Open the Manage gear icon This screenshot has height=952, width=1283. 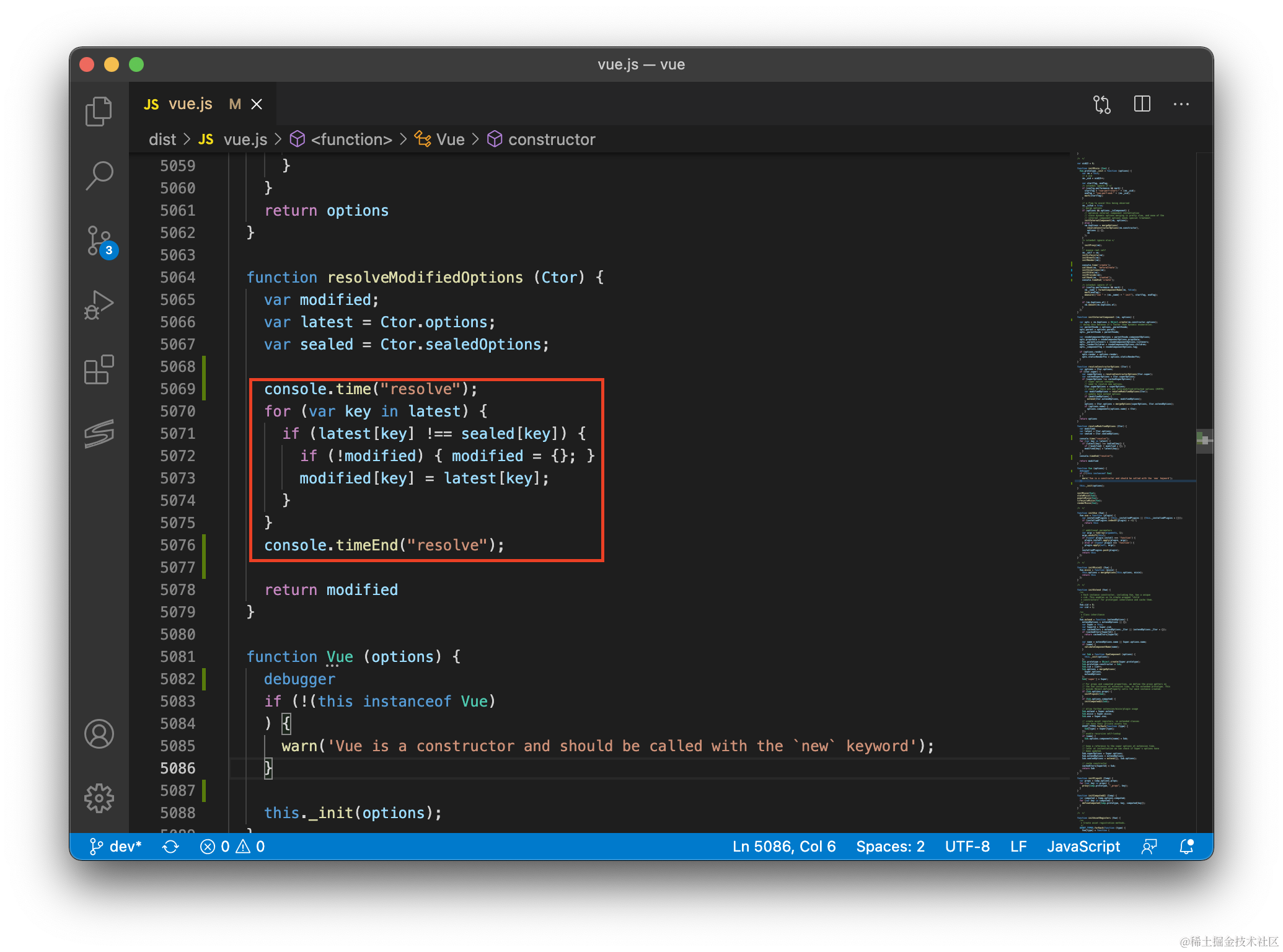click(99, 798)
